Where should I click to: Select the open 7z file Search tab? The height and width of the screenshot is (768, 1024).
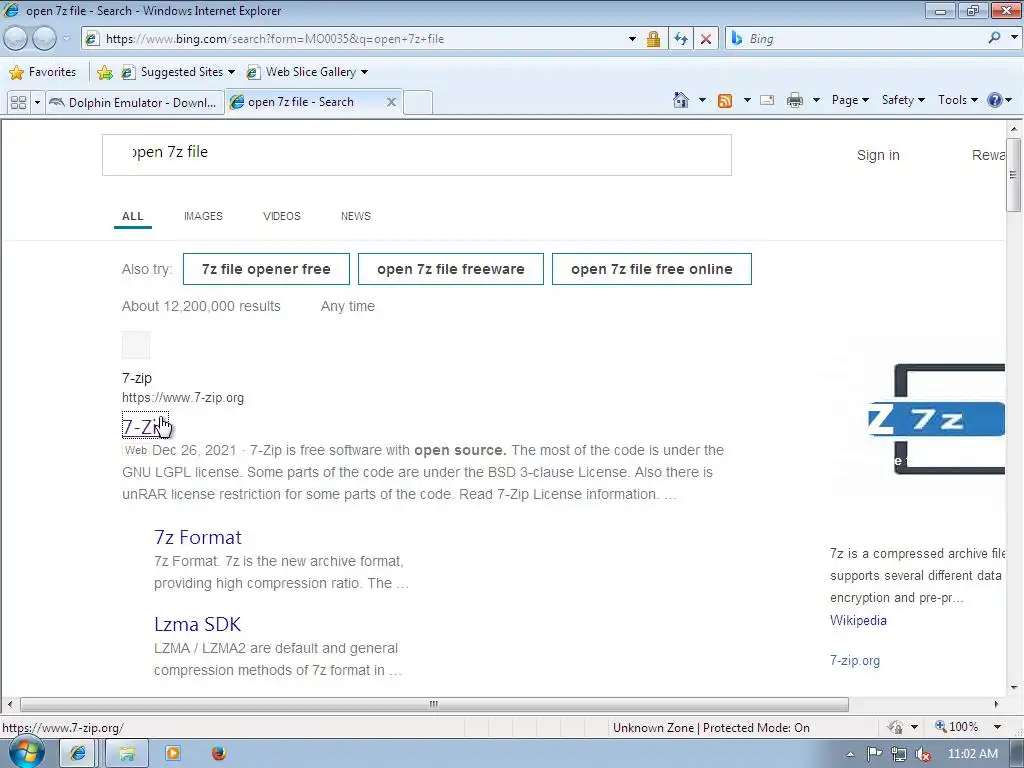pyautogui.click(x=300, y=102)
